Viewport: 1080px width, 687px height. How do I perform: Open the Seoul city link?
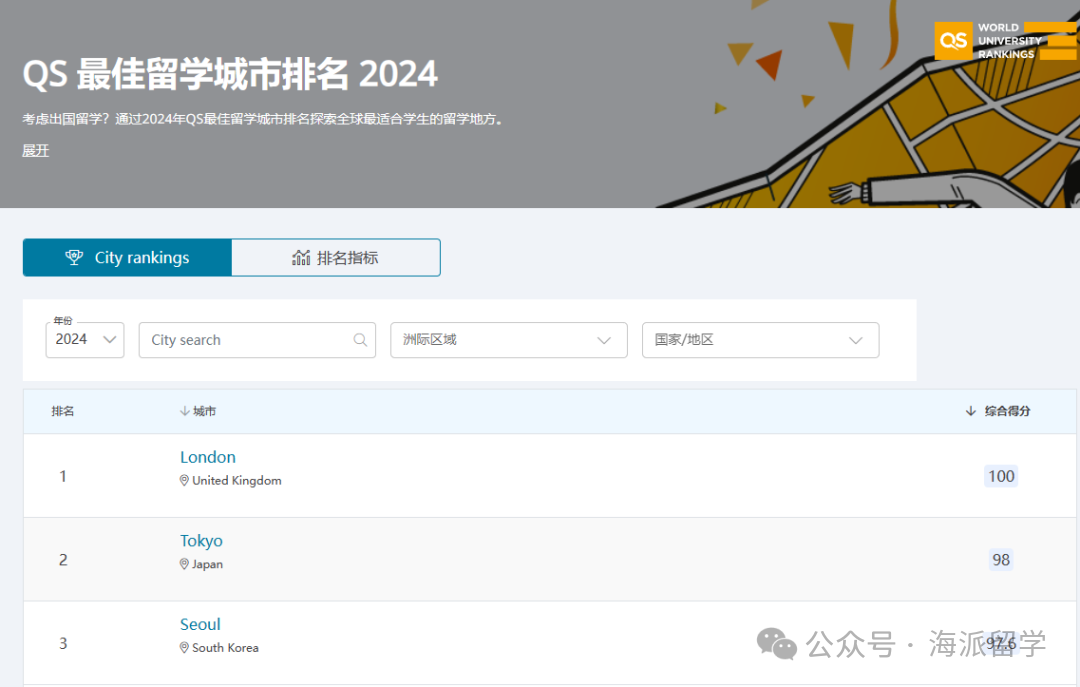[200, 624]
